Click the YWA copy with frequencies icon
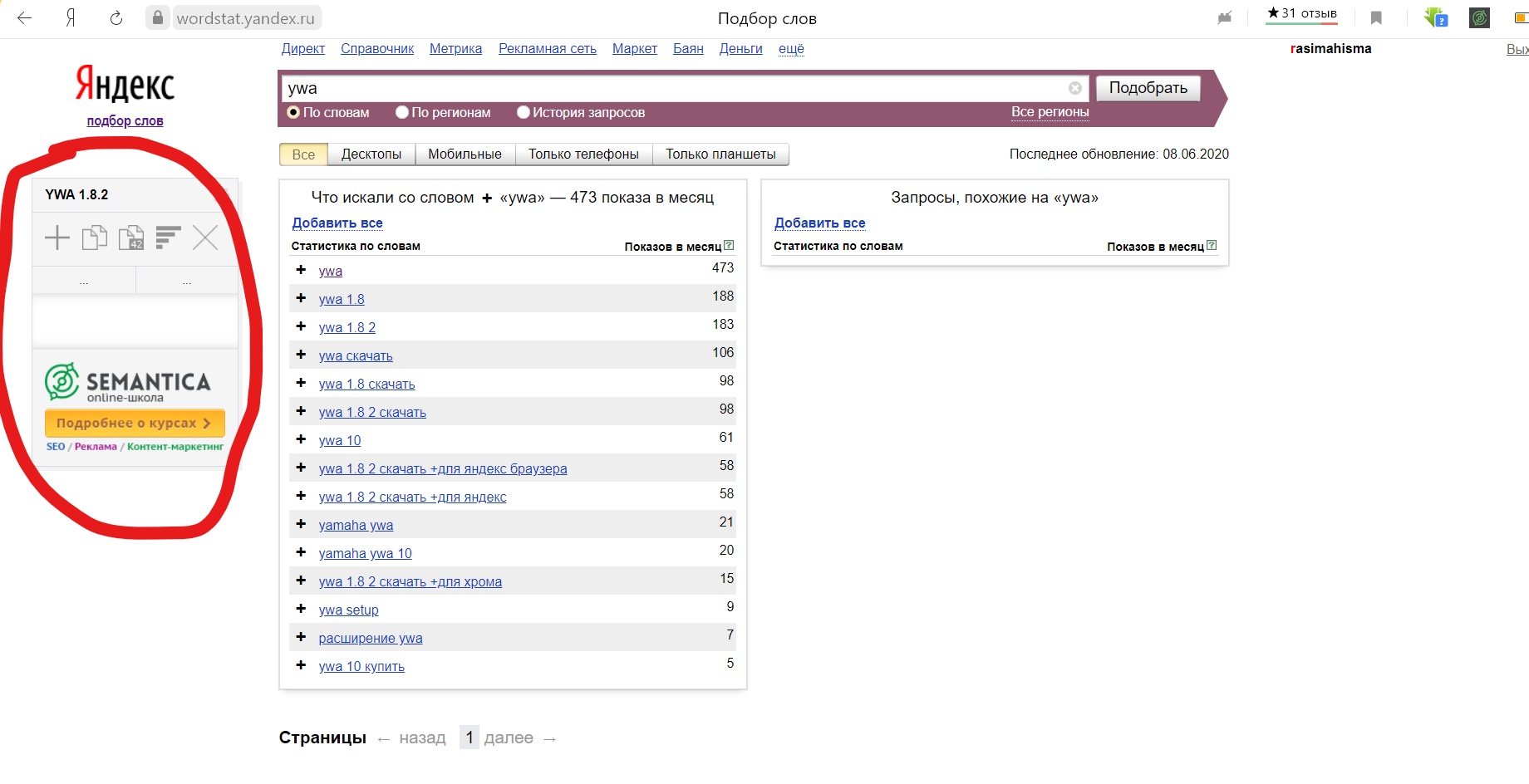 point(131,238)
